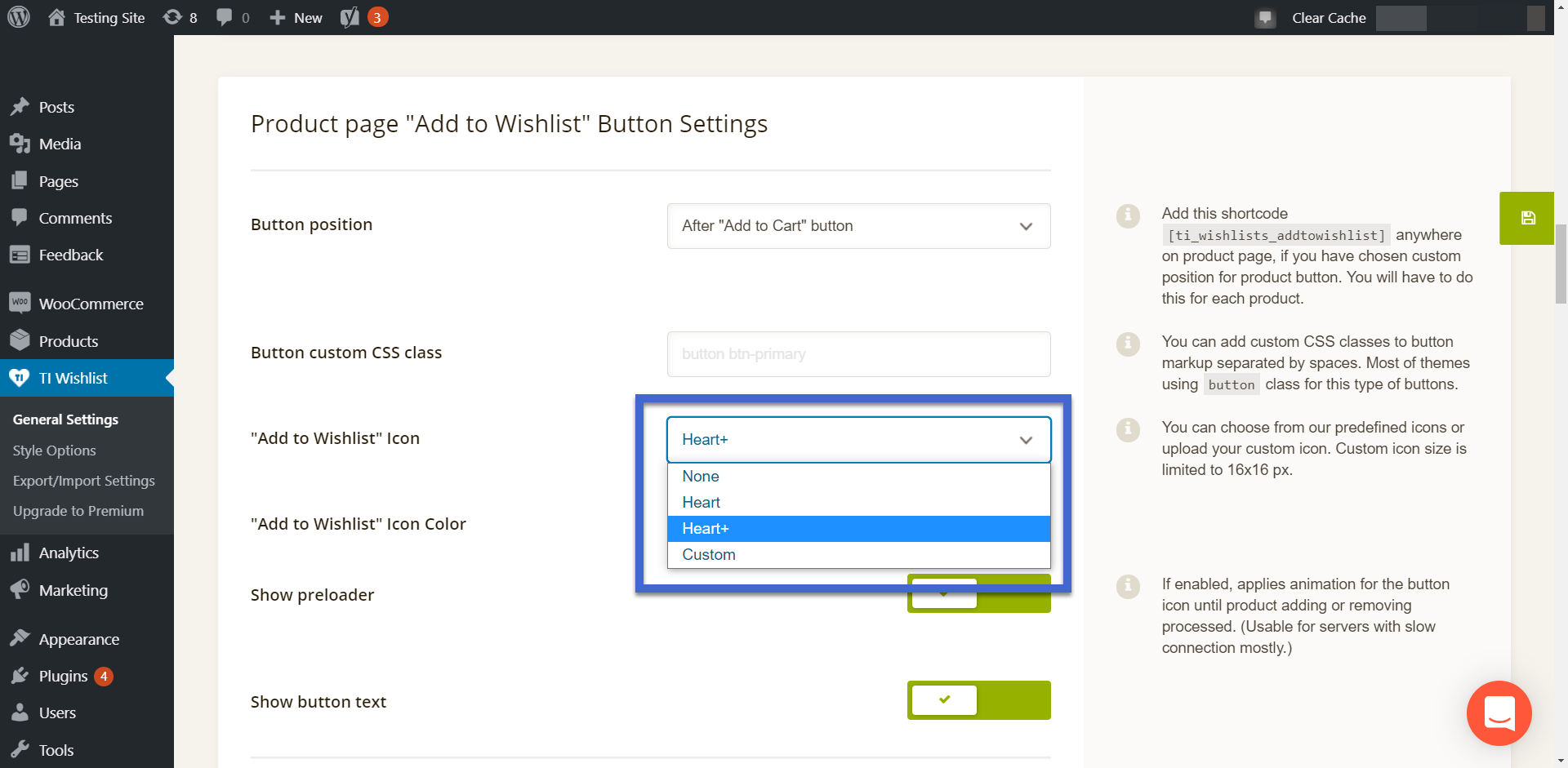Click the Upgrade to Premium link
The width and height of the screenshot is (1568, 768).
pos(78,511)
